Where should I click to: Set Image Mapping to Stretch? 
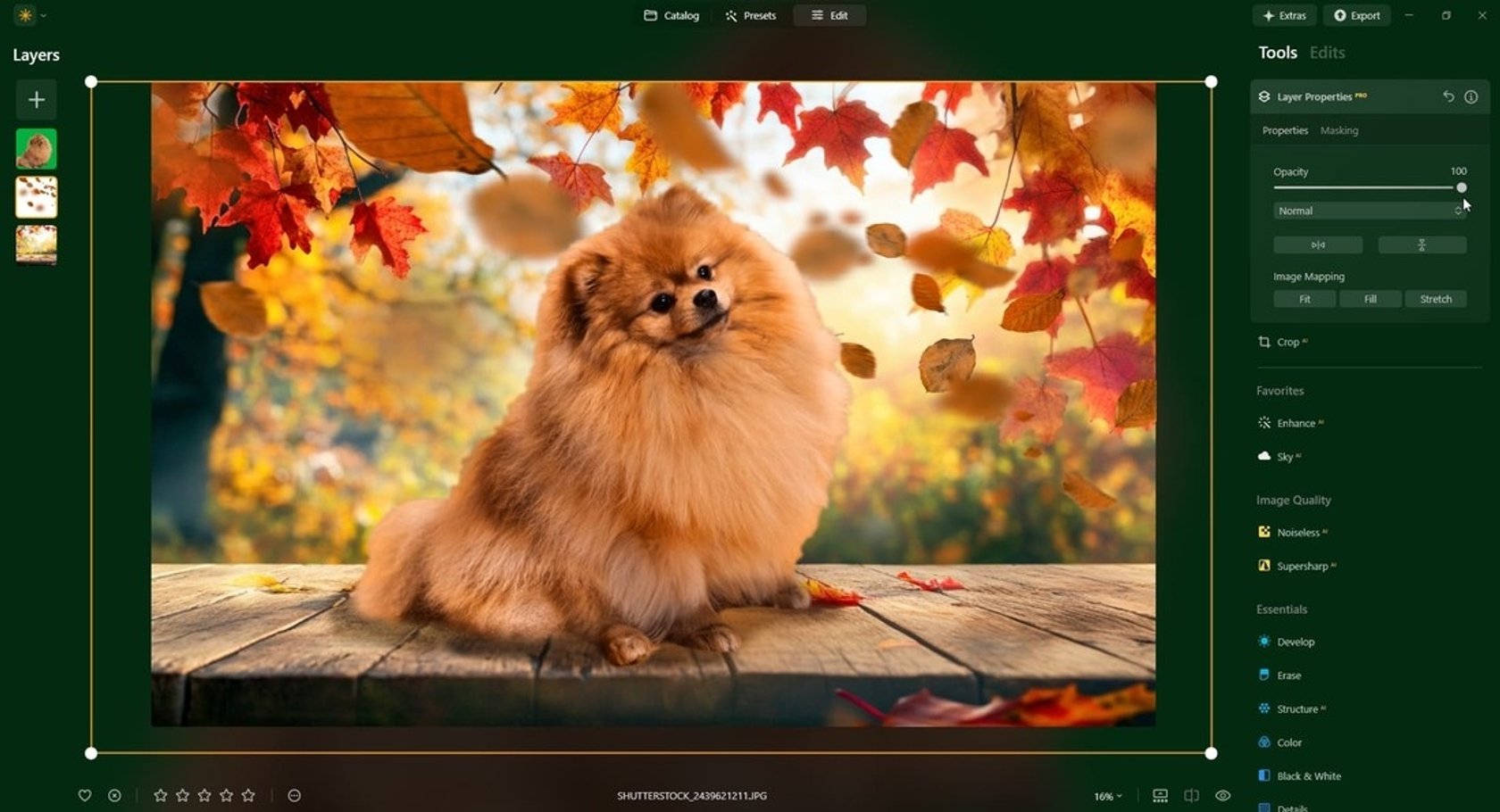pos(1436,299)
